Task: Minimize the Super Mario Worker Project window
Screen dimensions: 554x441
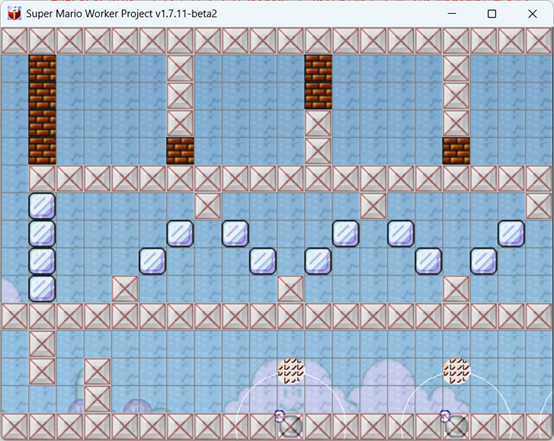Action: [x=452, y=14]
